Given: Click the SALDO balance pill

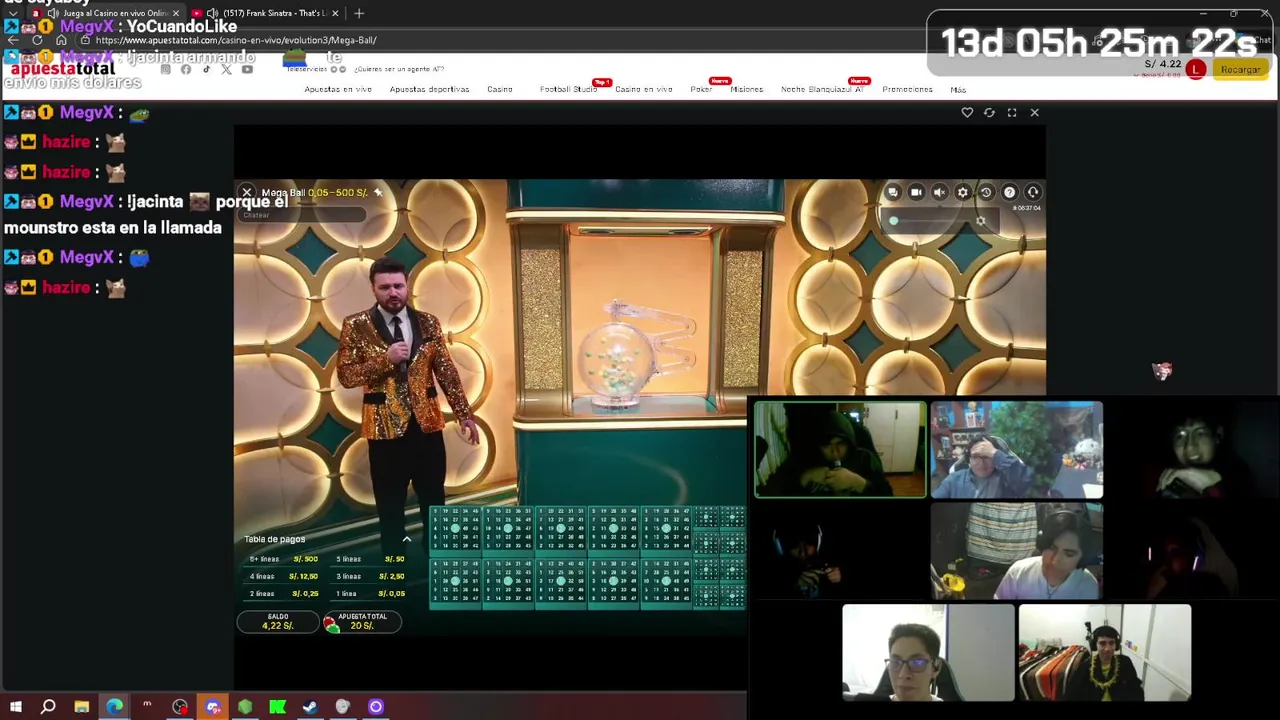Looking at the screenshot, I should pyautogui.click(x=277, y=622).
